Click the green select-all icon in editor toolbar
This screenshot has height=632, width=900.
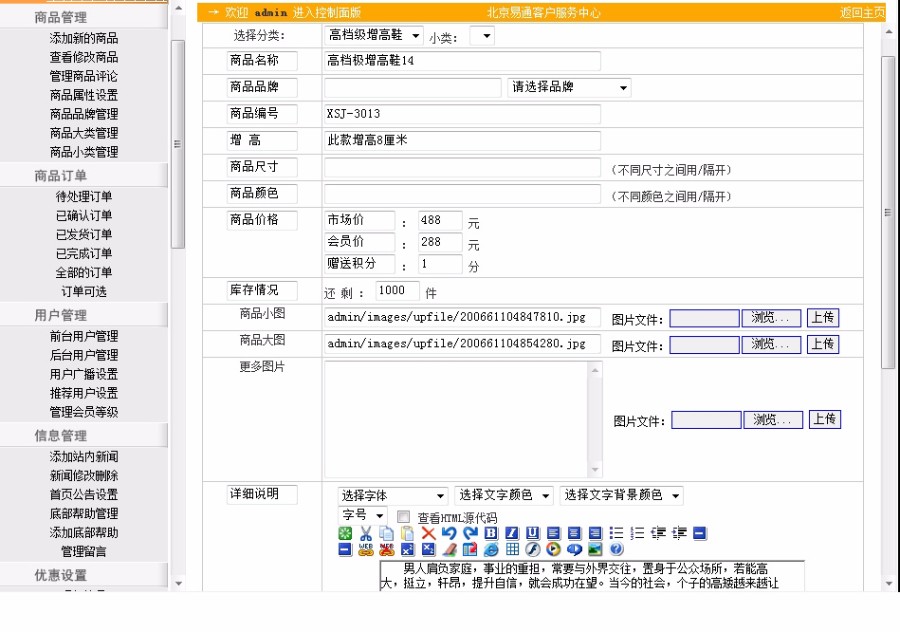click(x=345, y=533)
